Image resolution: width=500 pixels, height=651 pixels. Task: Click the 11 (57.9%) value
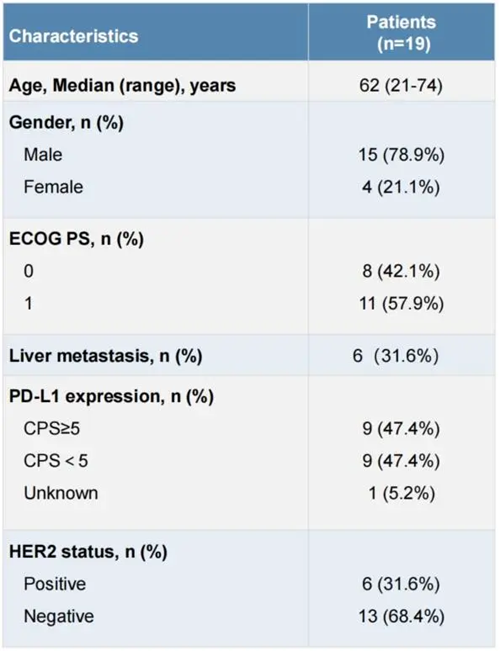(402, 303)
